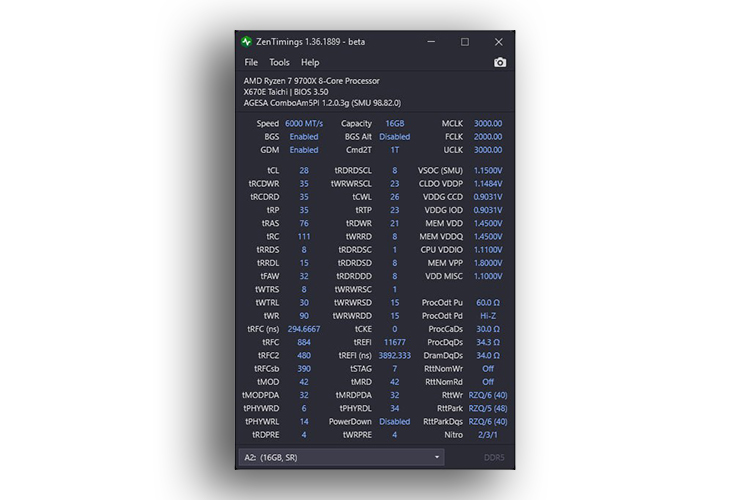This screenshot has width=750, height=500.
Task: Click the tRFC (ns) 294.6667 value
Action: click(303, 328)
